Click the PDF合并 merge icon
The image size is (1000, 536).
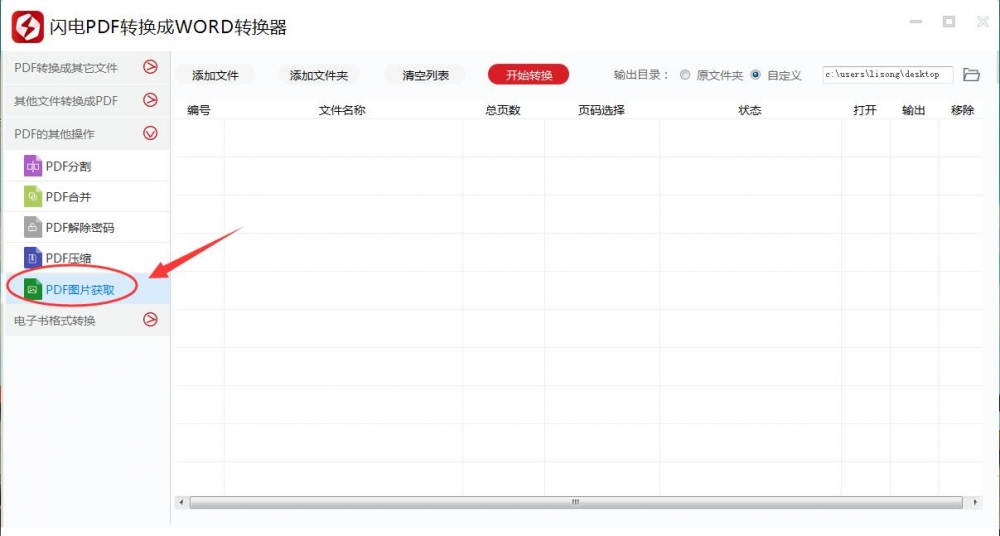point(33,197)
